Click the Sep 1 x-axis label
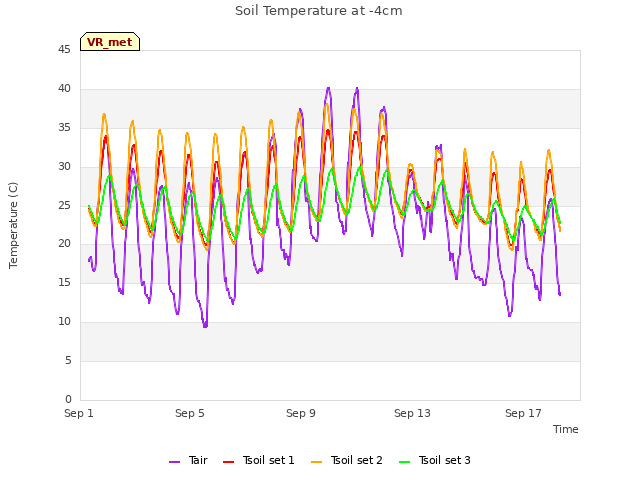This screenshot has height=480, width=640. point(79,413)
